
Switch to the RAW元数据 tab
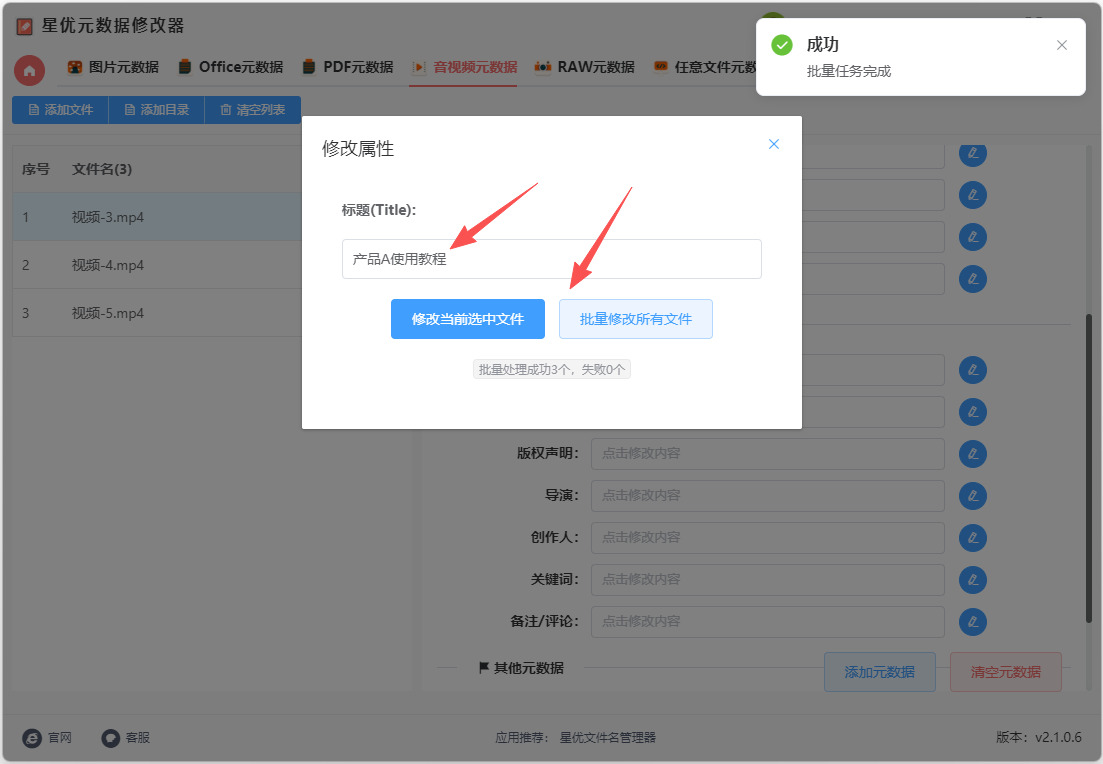point(585,67)
